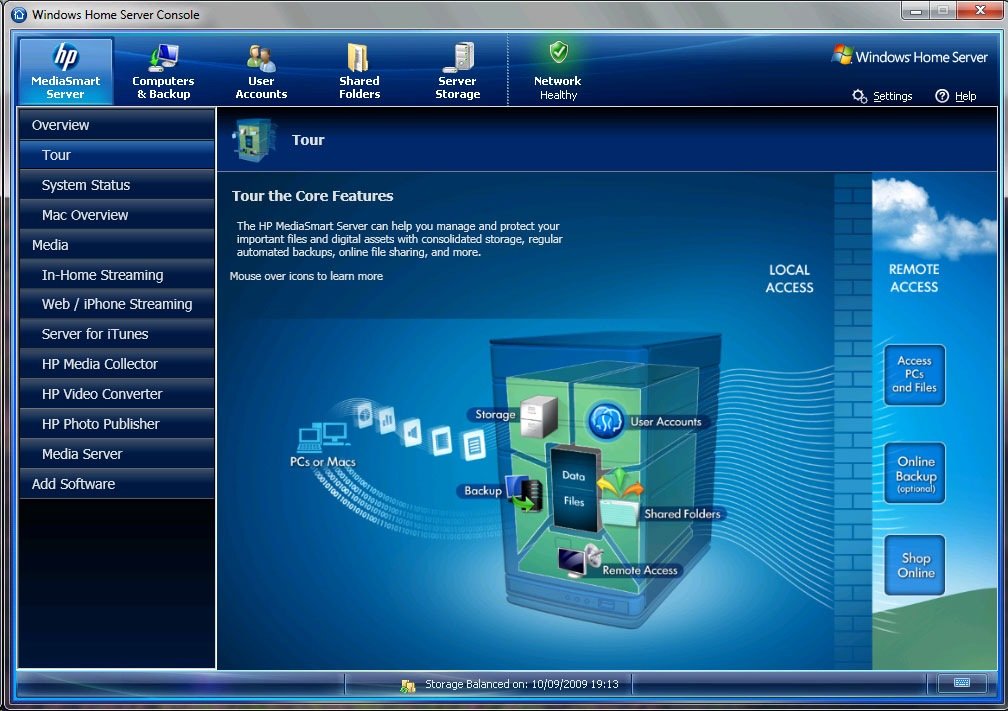Screen dimensions: 1008x711
Task: Minimize the Windows Home Server Console window
Action: point(915,11)
